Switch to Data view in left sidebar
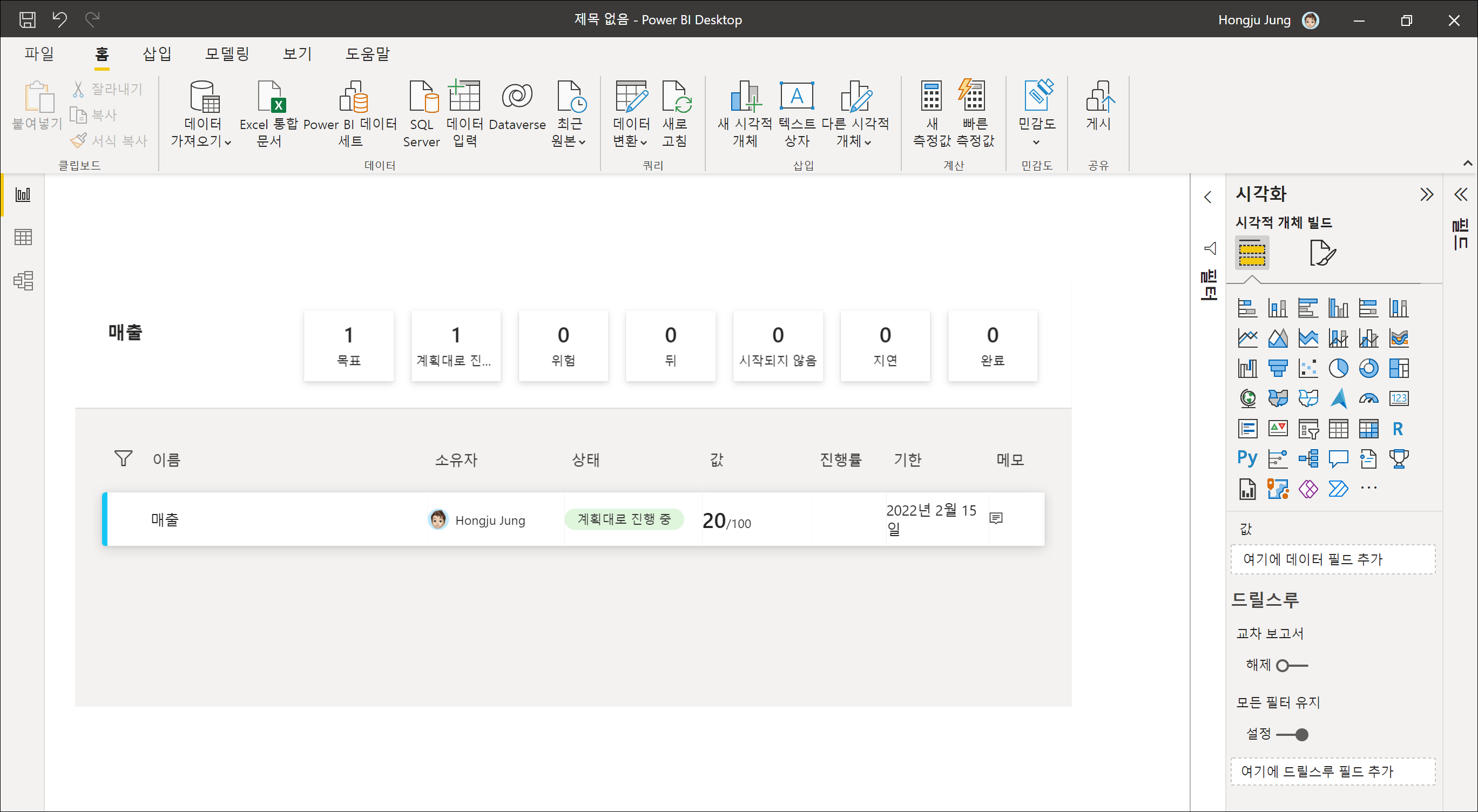This screenshot has width=1478, height=812. [x=23, y=237]
